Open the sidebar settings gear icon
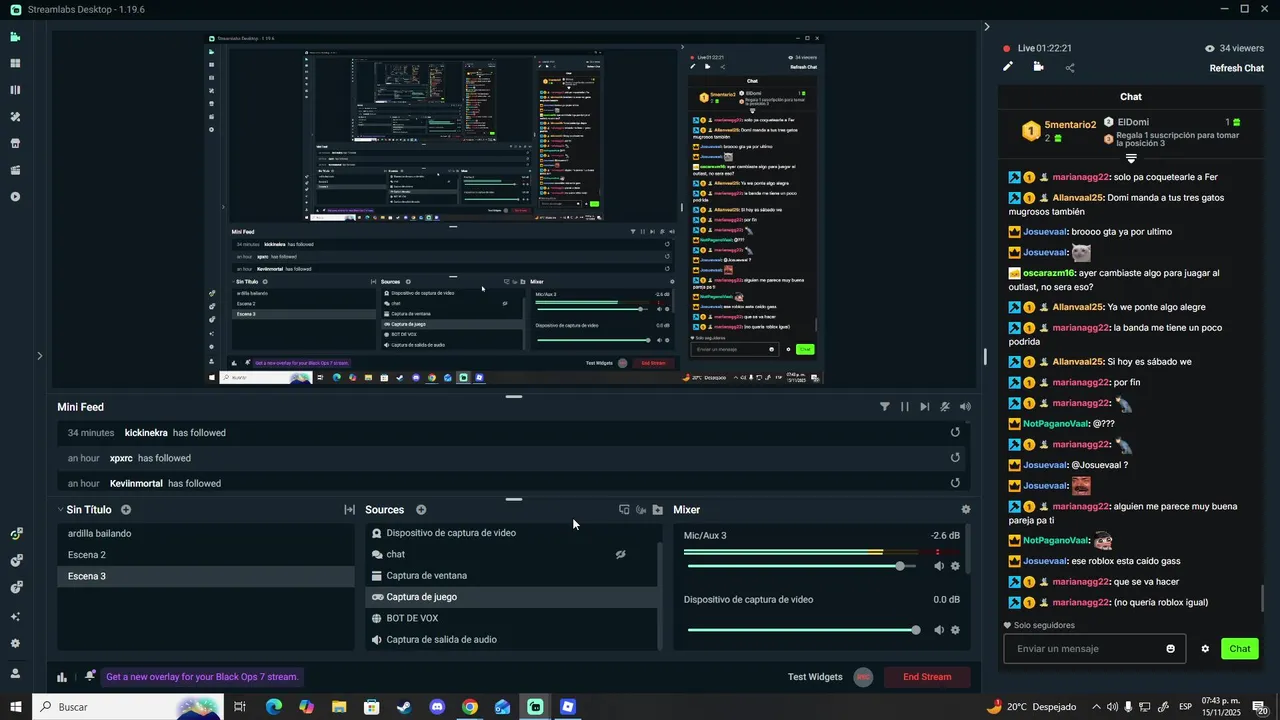The width and height of the screenshot is (1280, 720). pyautogui.click(x=15, y=644)
